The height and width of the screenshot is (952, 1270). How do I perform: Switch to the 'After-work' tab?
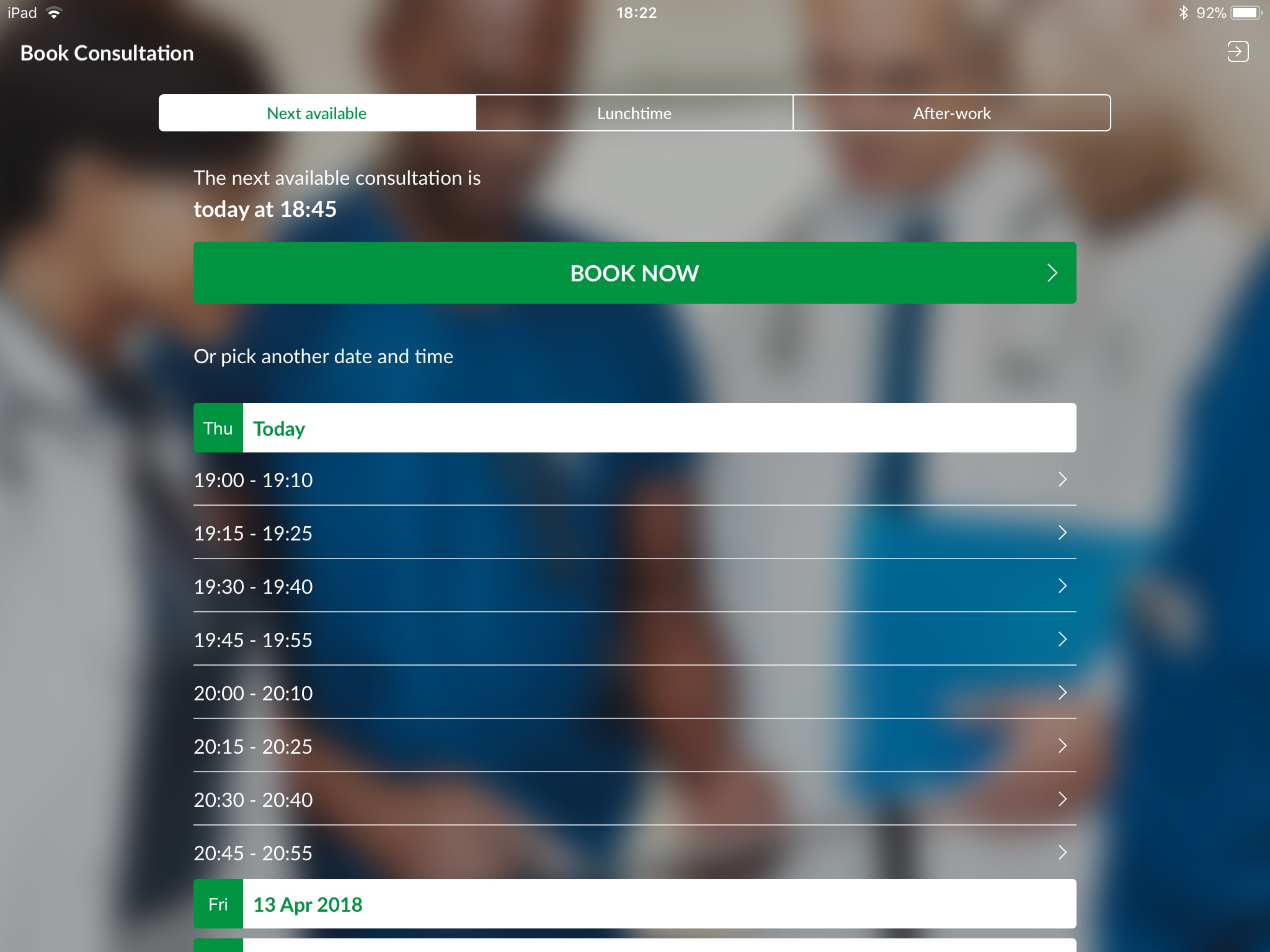click(x=952, y=112)
